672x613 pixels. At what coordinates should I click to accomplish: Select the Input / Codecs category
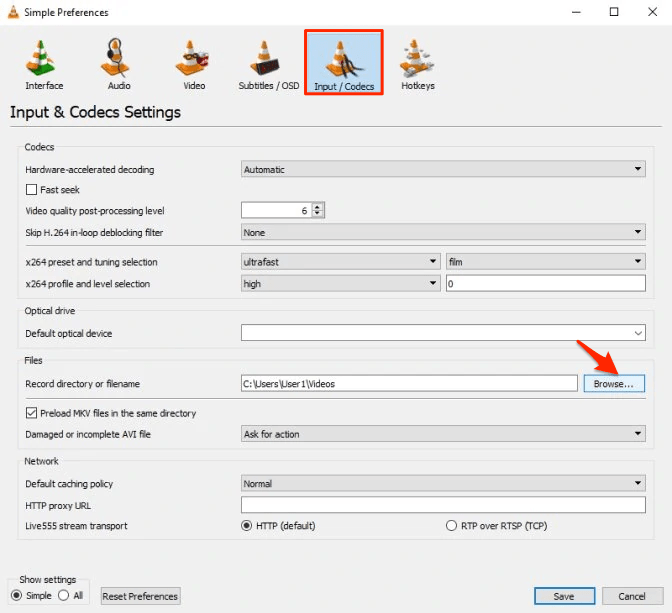click(x=344, y=63)
